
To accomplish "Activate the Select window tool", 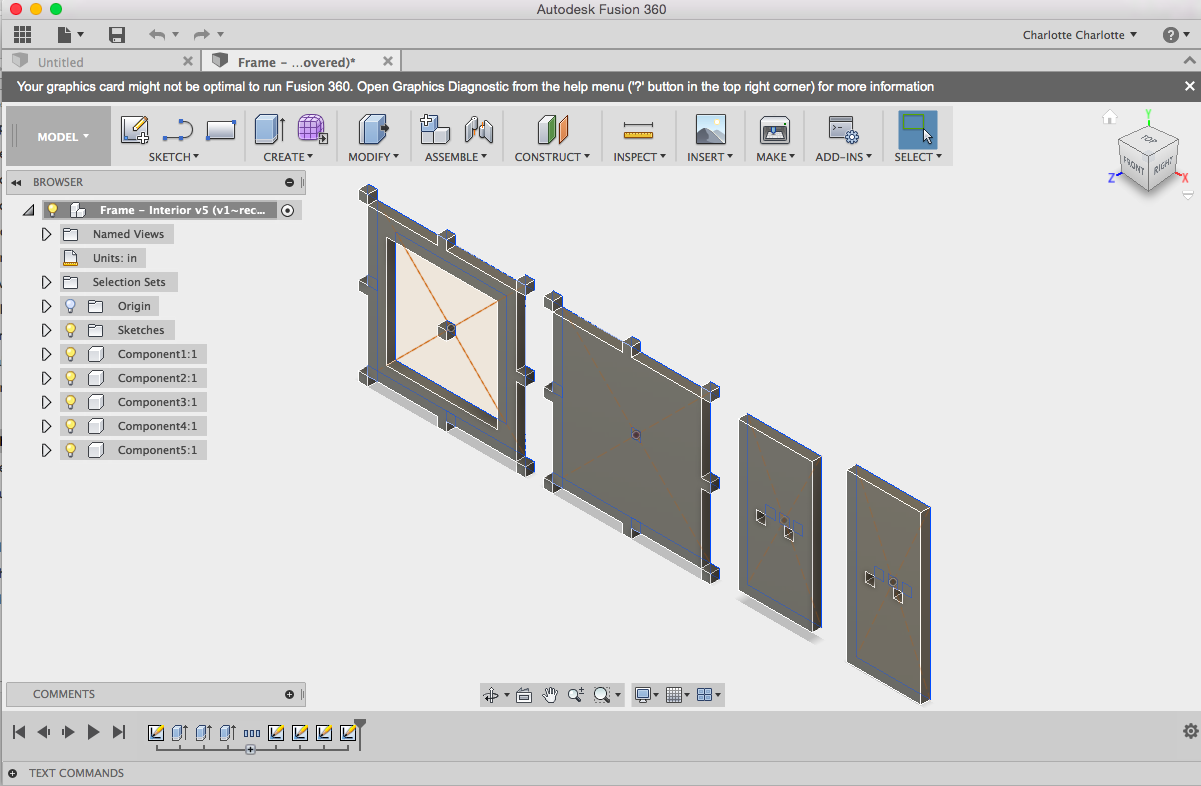I will pos(917,129).
